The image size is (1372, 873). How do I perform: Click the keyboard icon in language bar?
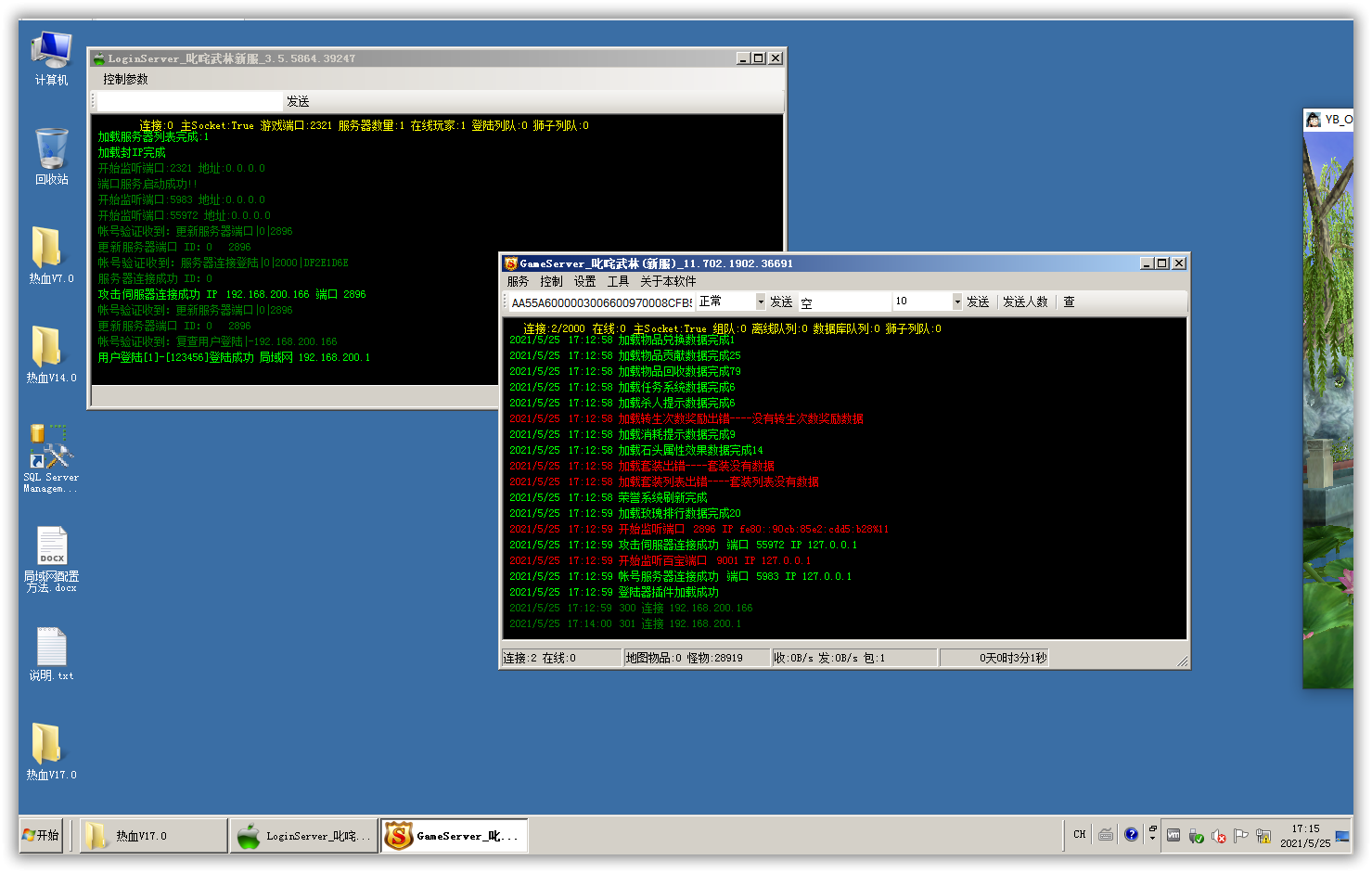tap(1106, 835)
